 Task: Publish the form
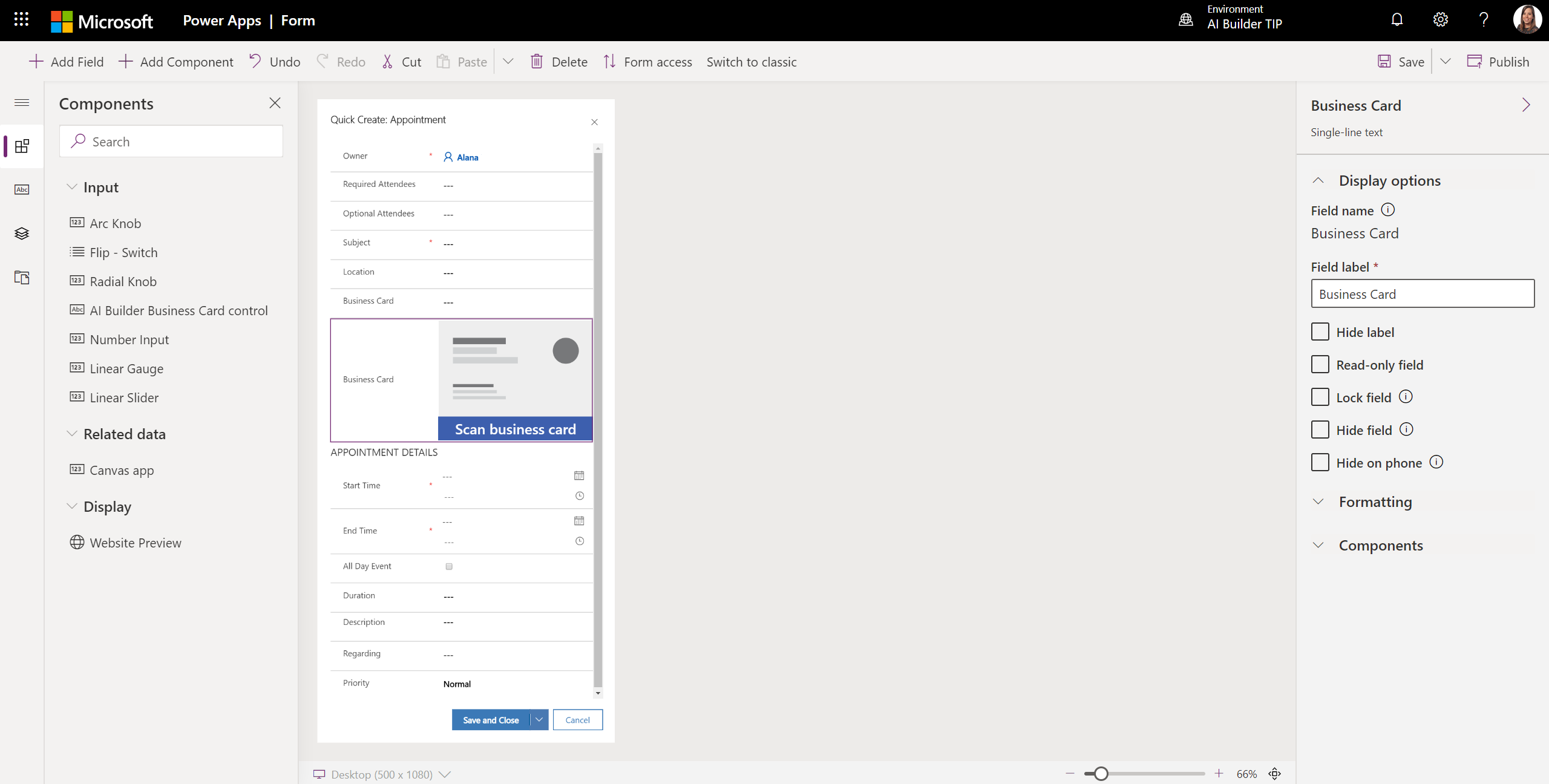pyautogui.click(x=1498, y=62)
